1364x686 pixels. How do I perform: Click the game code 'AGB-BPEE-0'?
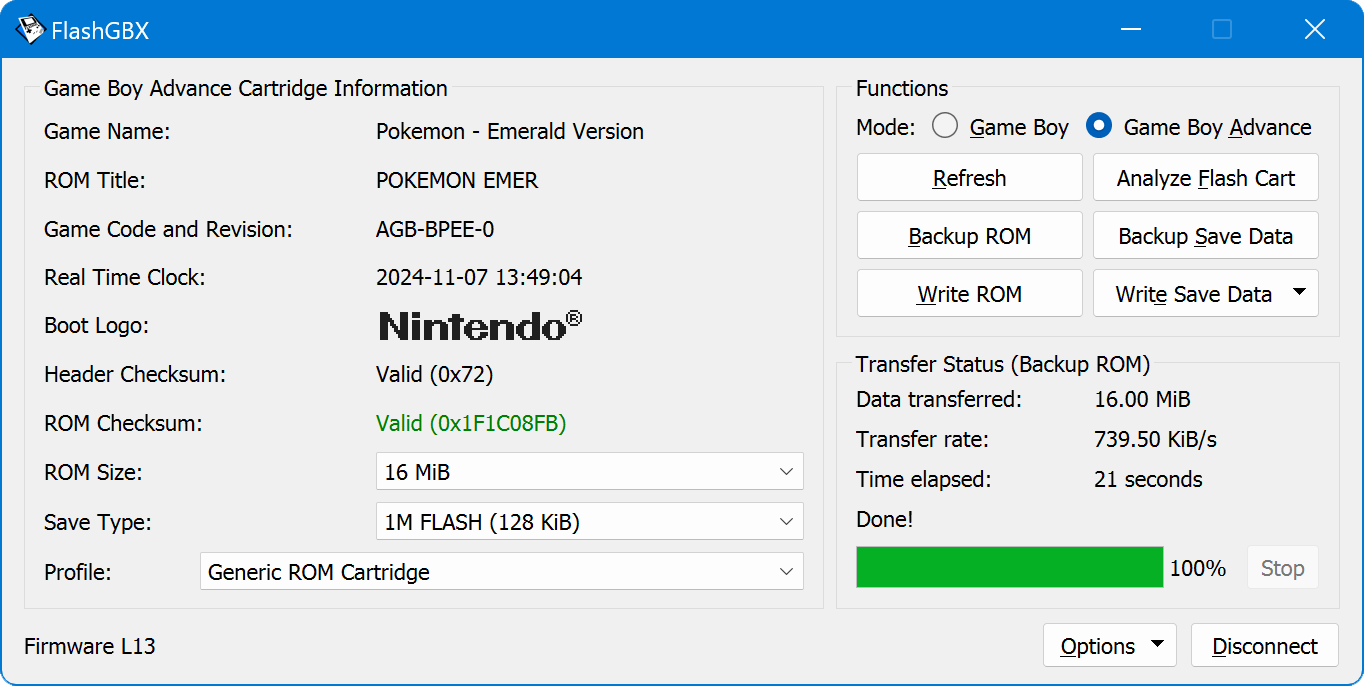pyautogui.click(x=435, y=229)
